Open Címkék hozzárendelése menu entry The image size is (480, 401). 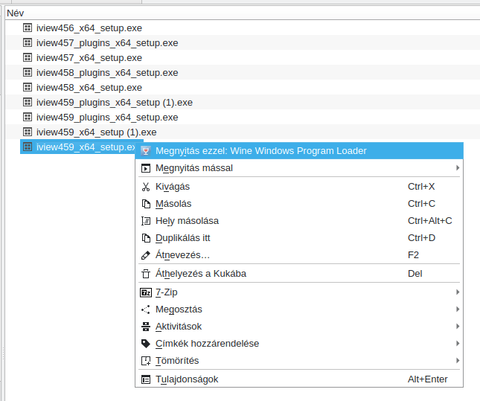[299, 343]
